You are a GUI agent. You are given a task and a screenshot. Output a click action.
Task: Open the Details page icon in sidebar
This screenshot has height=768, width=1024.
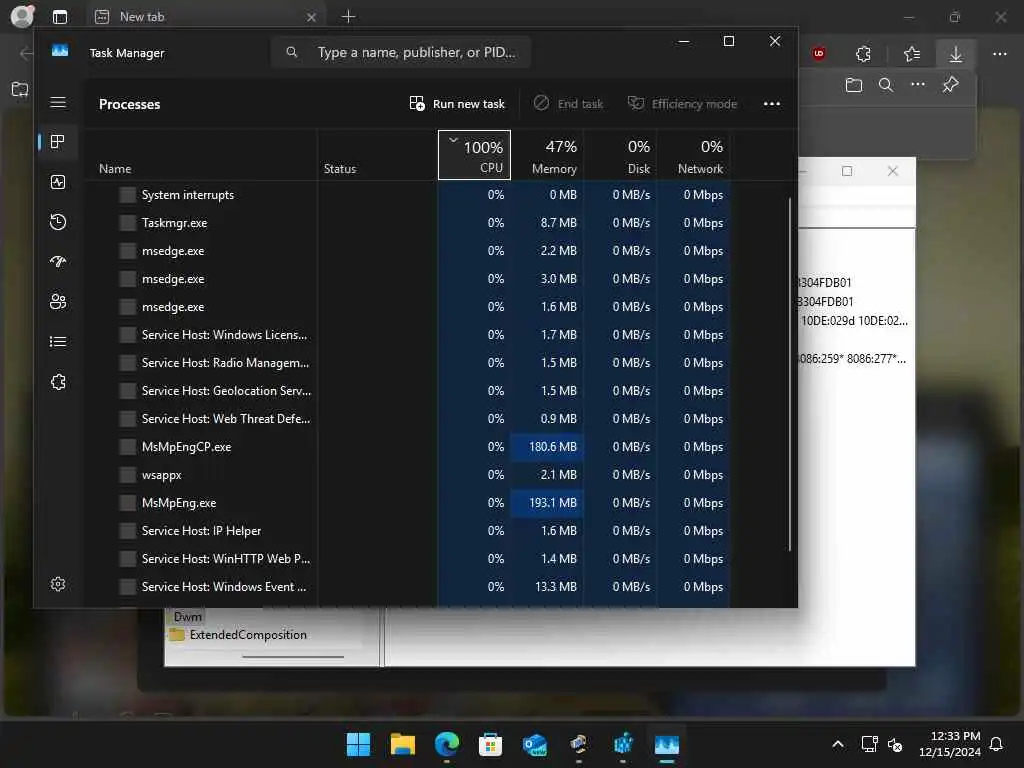click(58, 342)
